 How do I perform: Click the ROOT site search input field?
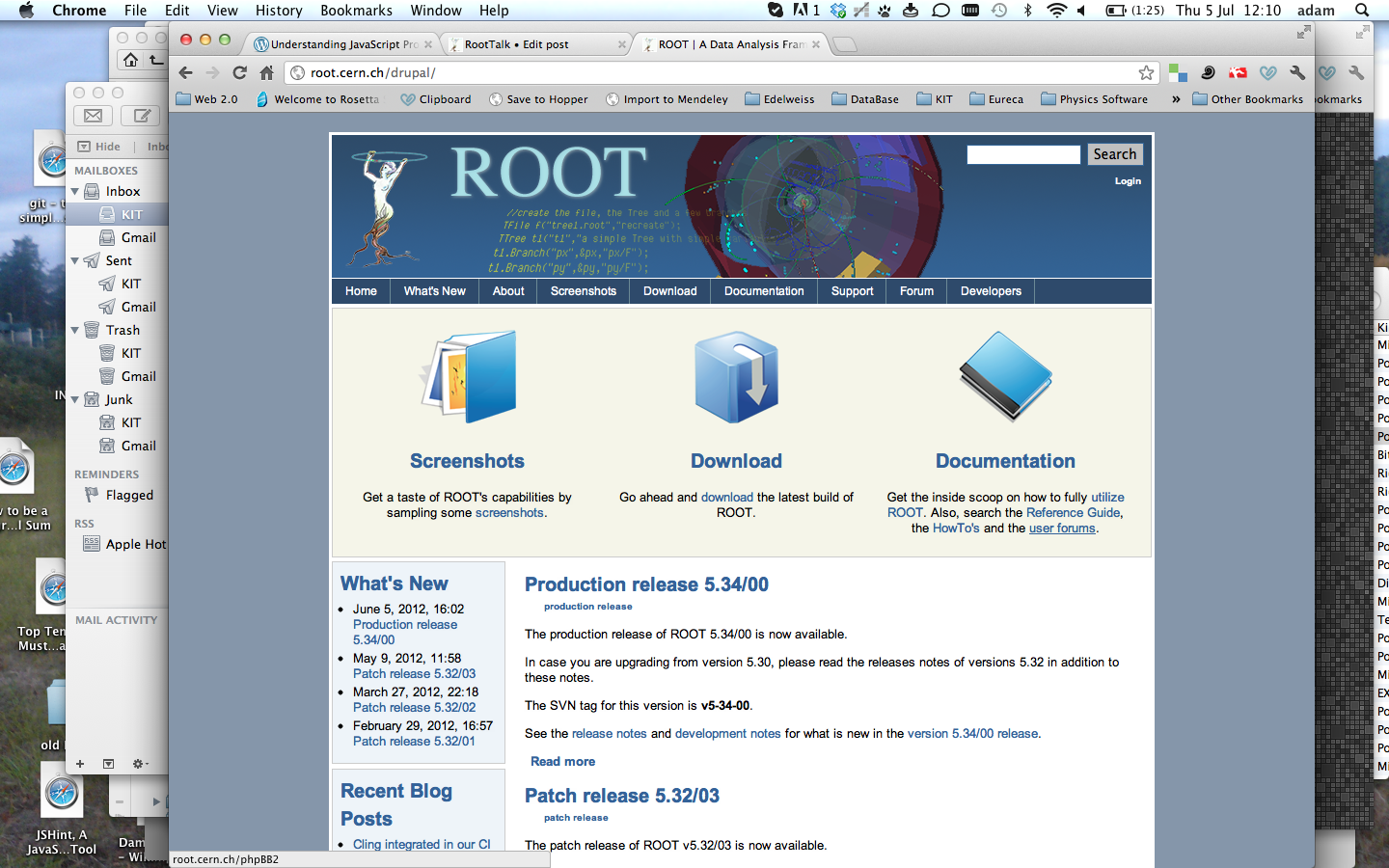[x=1023, y=154]
